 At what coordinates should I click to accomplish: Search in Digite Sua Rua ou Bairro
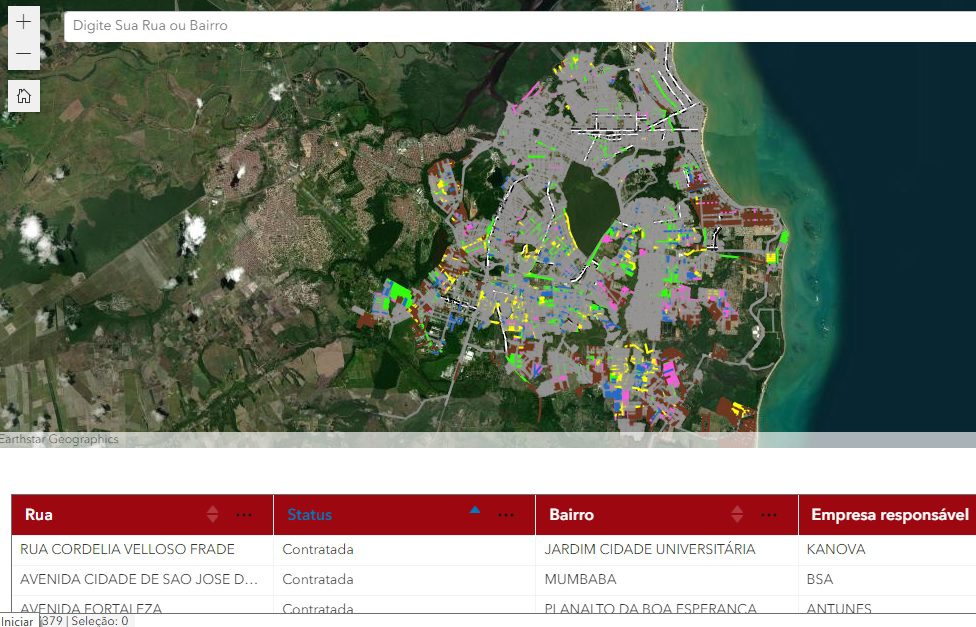pyautogui.click(x=520, y=26)
